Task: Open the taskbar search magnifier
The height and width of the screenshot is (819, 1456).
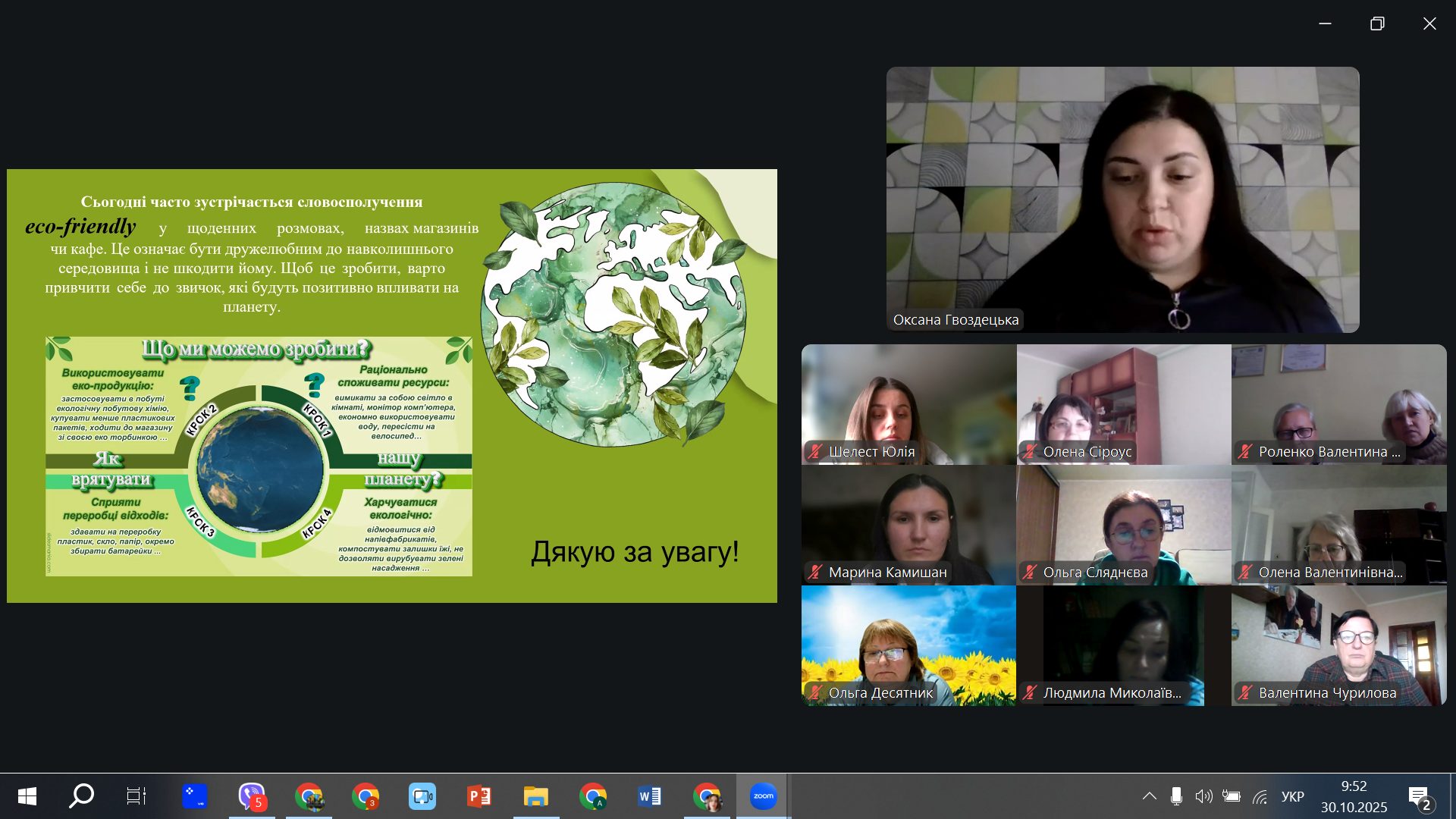Action: [81, 795]
